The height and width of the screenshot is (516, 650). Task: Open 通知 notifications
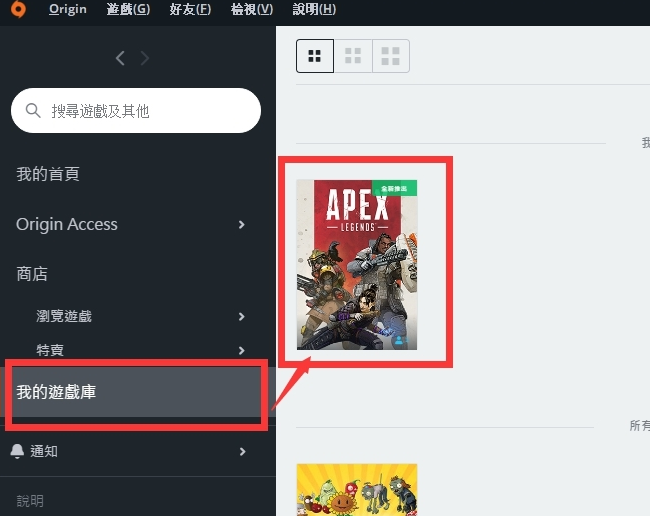pyautogui.click(x=44, y=451)
